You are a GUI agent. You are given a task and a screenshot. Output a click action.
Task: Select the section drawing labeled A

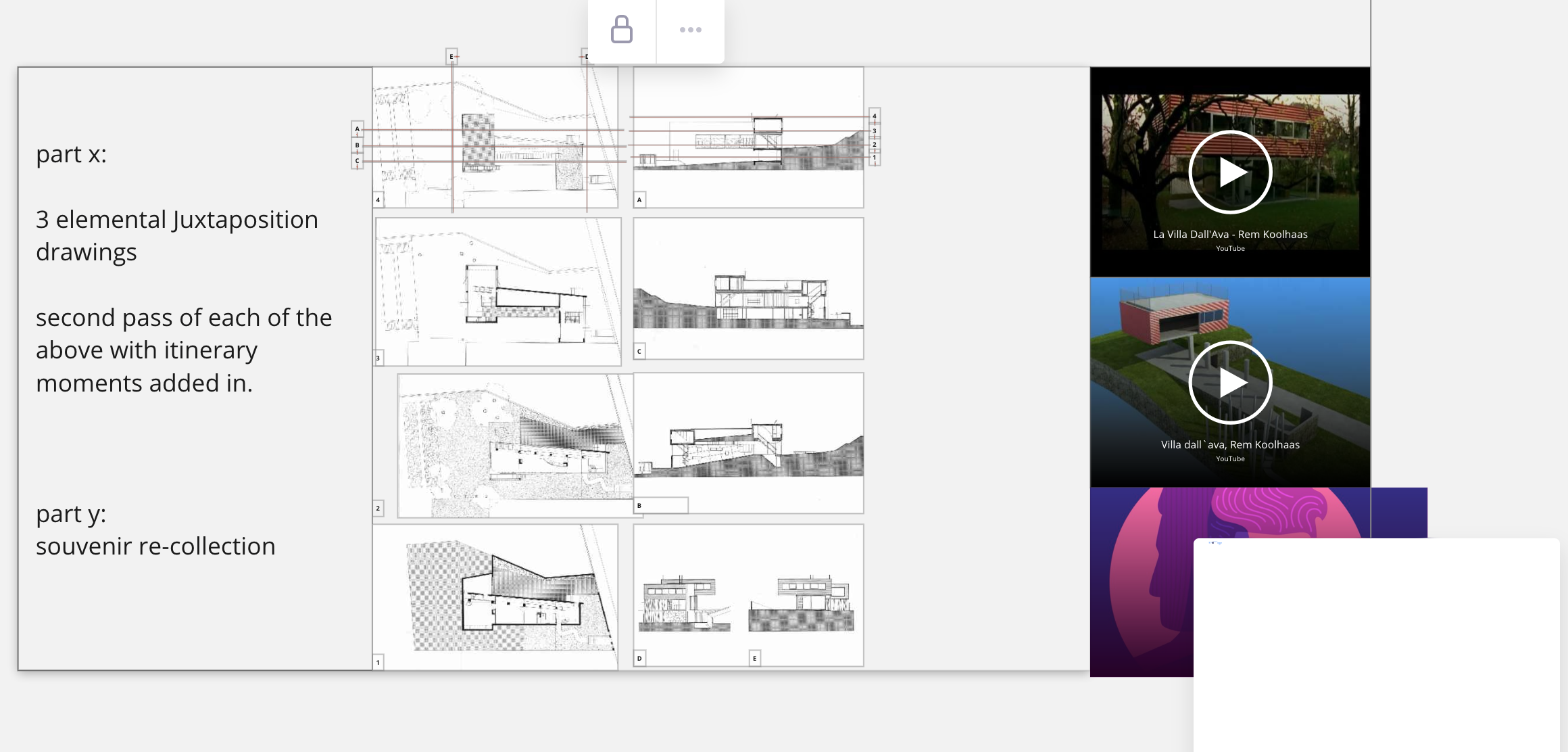(x=749, y=137)
